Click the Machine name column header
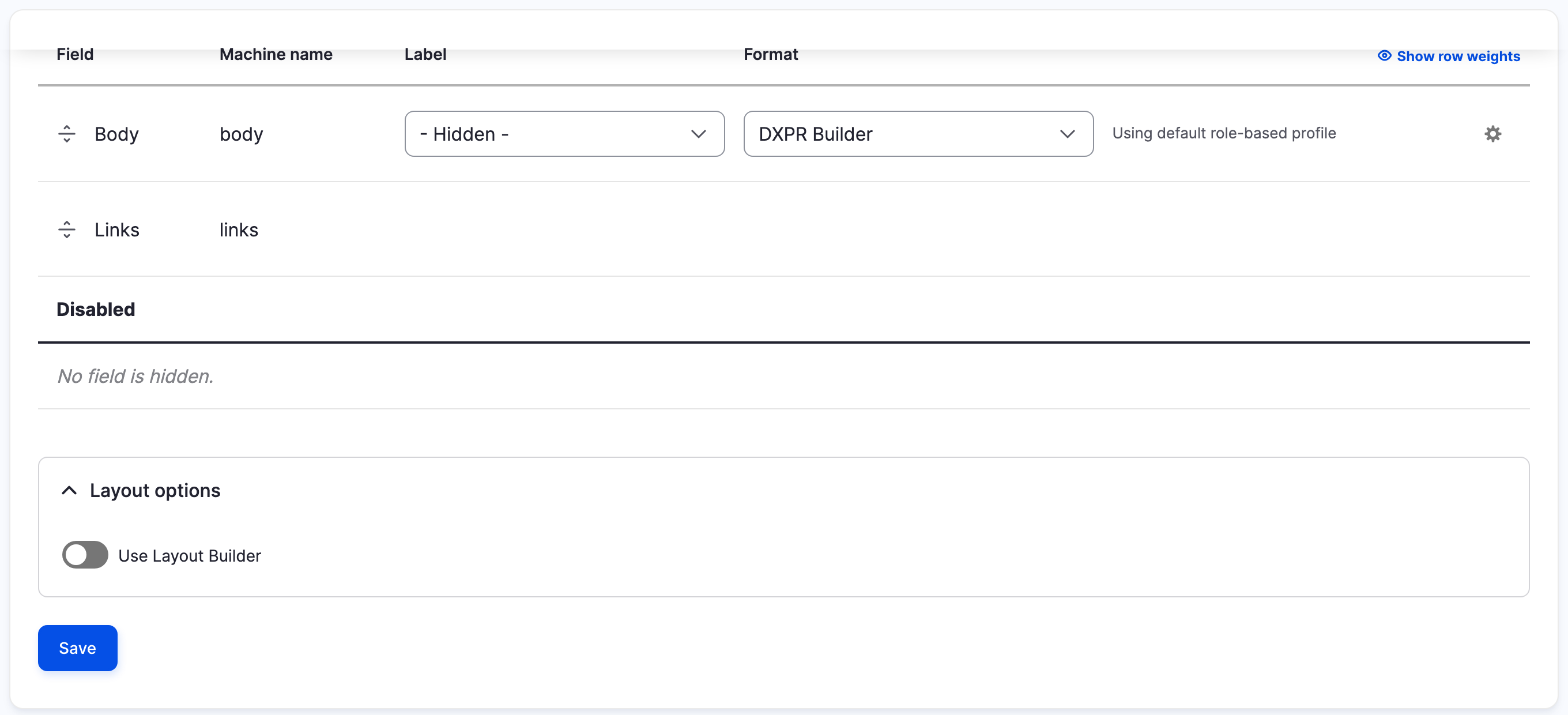The image size is (1568, 715). pos(276,54)
